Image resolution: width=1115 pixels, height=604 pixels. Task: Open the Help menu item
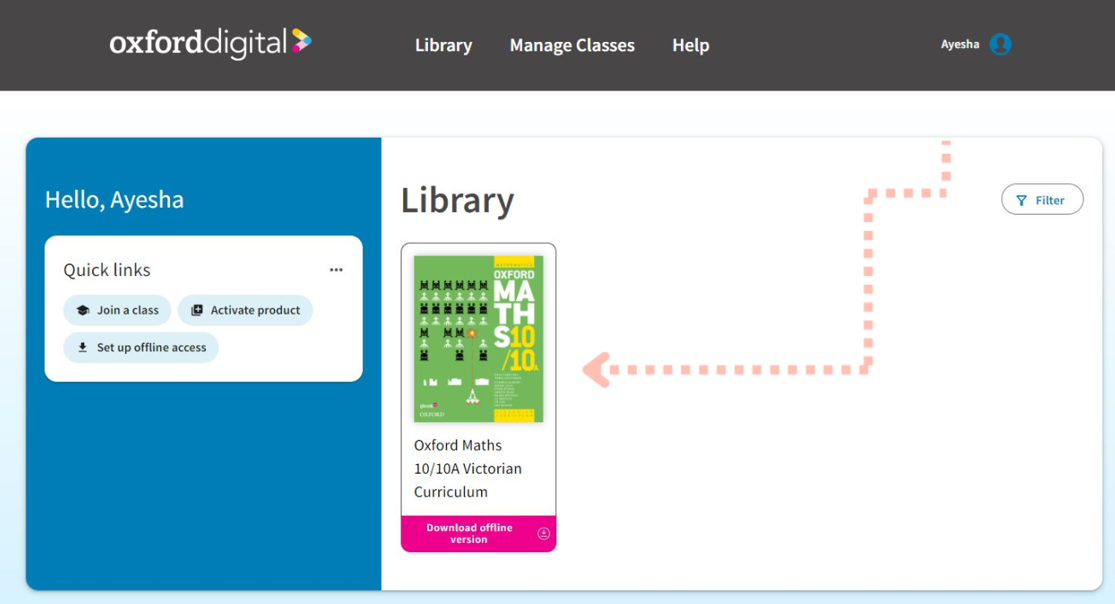(x=690, y=45)
